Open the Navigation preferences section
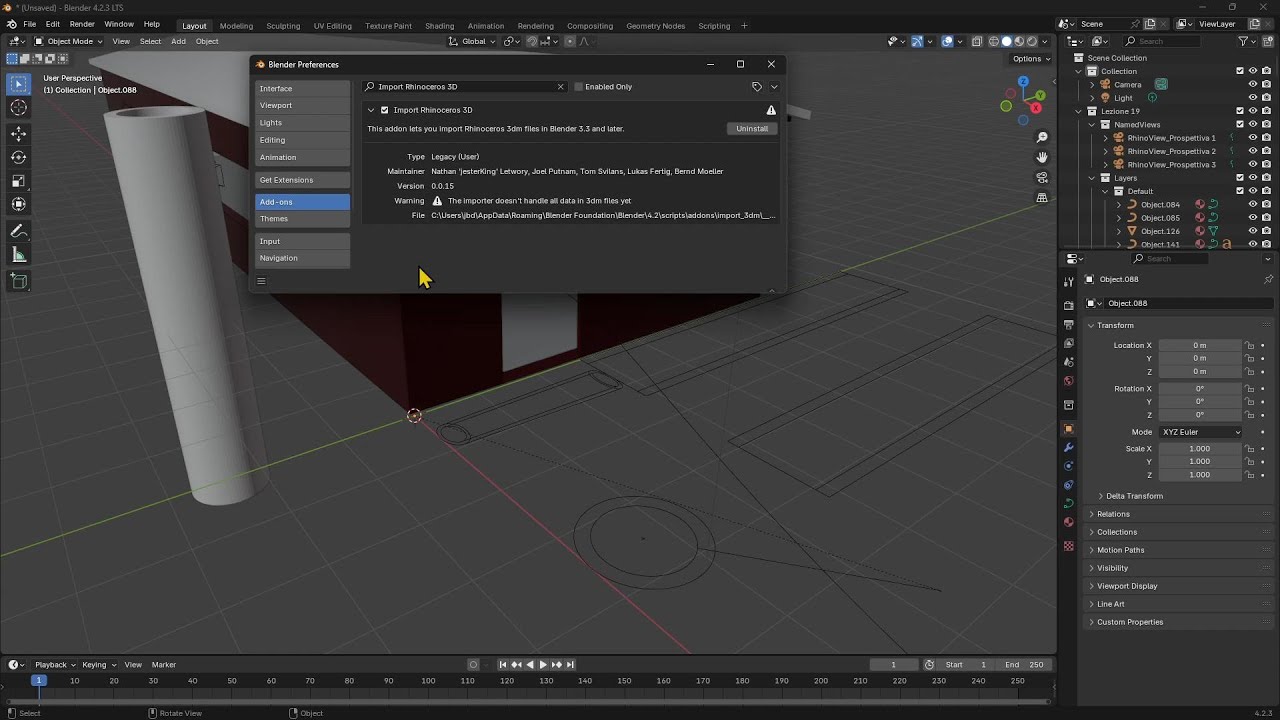The height and width of the screenshot is (720, 1280). [302, 258]
